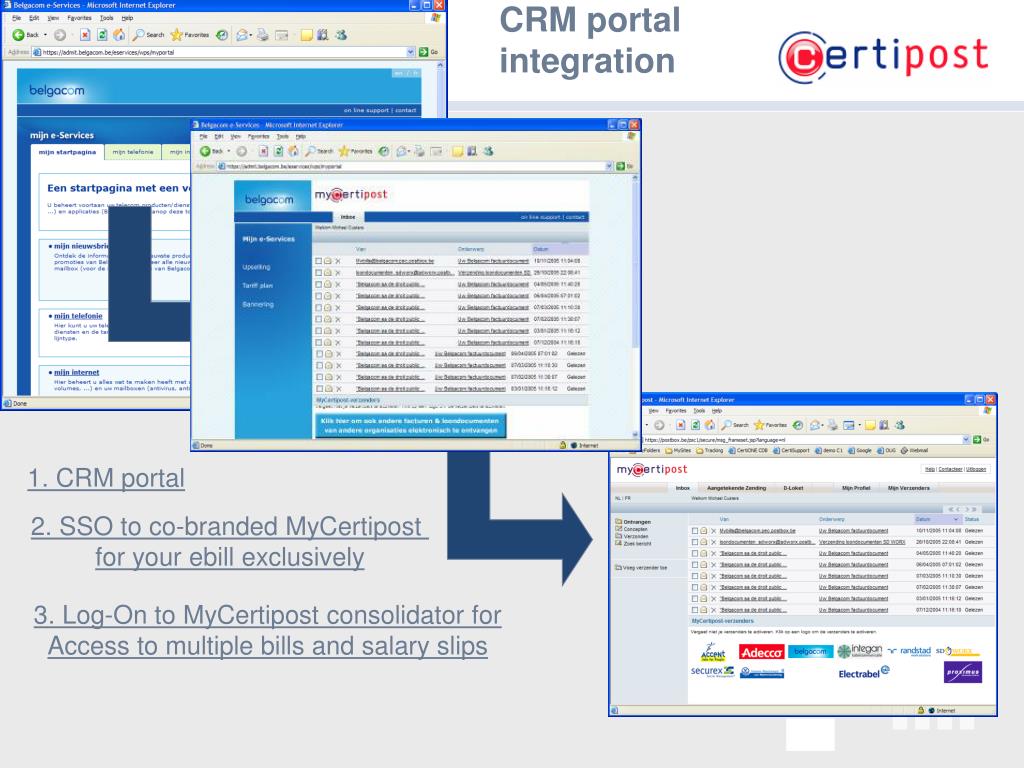Click Back arrow in the middle MyCertipost window
The image size is (1024, 768).
tap(205, 151)
